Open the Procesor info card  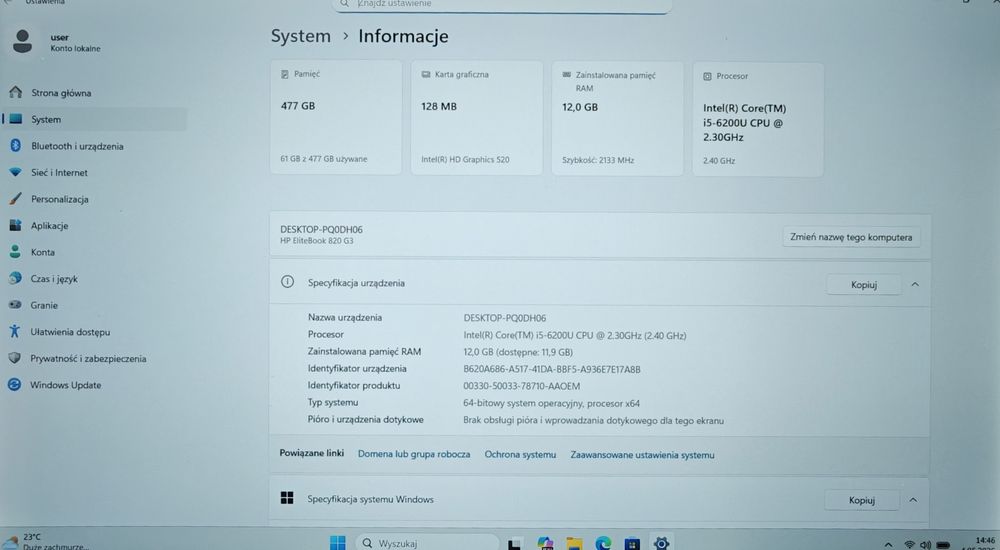(758, 119)
